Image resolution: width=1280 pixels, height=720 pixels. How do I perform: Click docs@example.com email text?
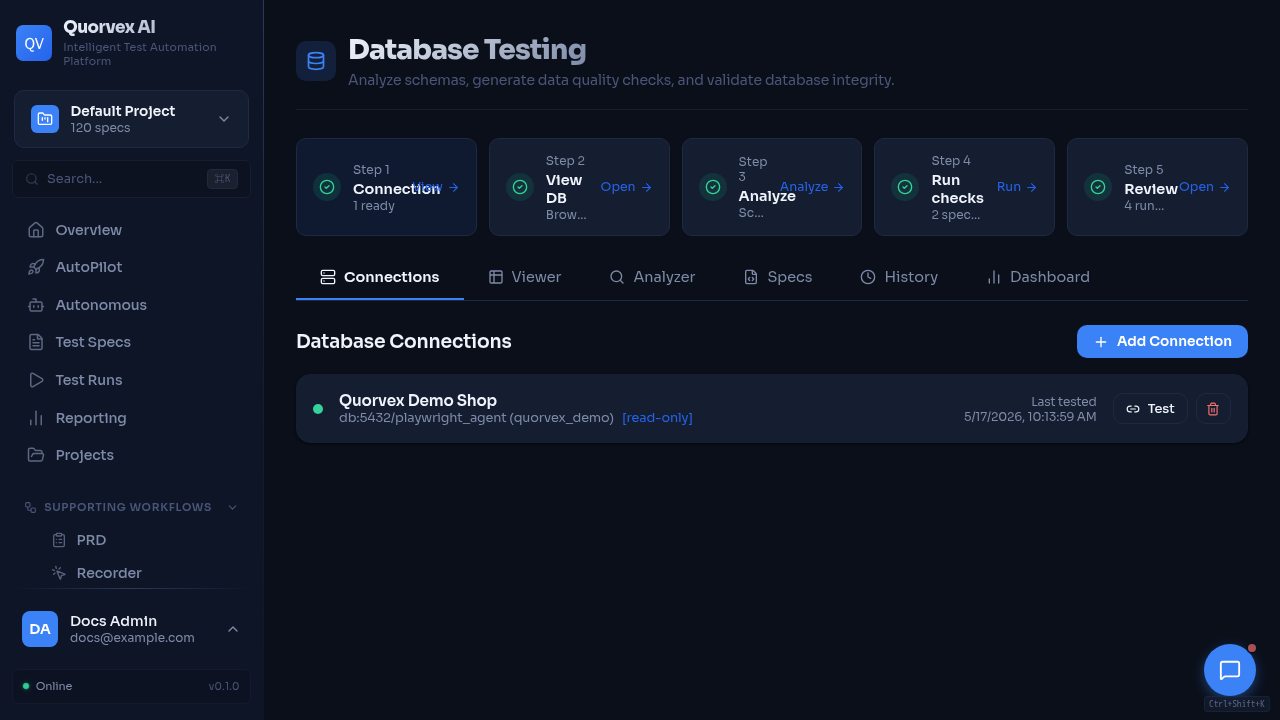point(132,638)
